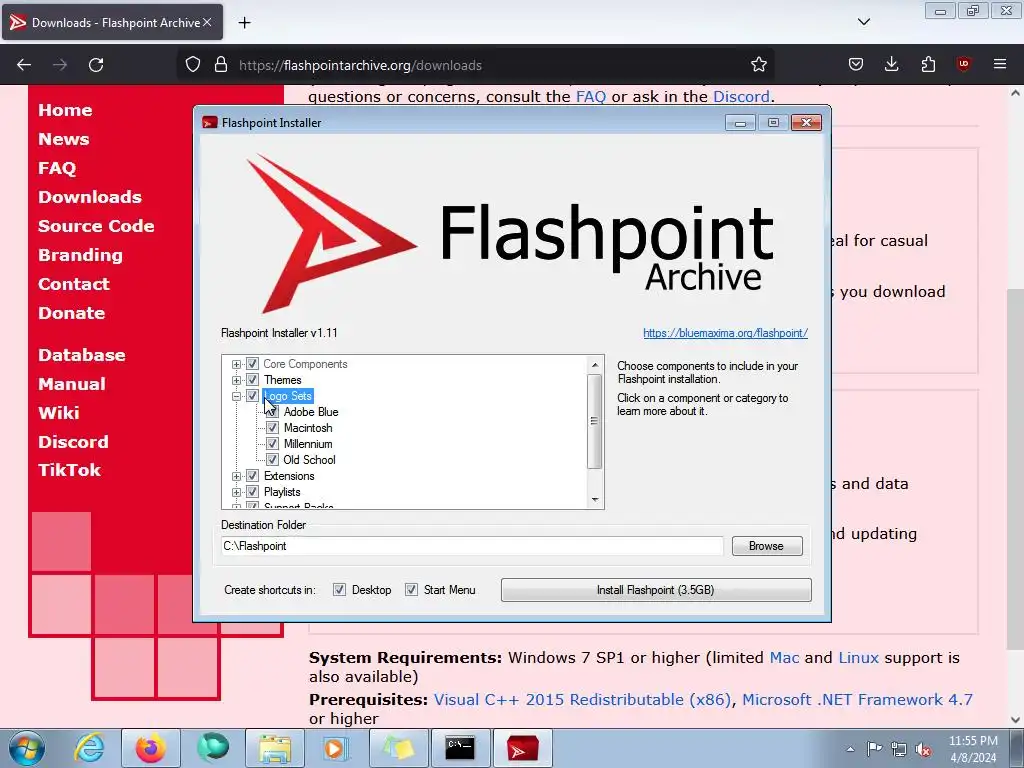
Task: Select the Adobe Blue tree item
Action: pyautogui.click(x=311, y=412)
